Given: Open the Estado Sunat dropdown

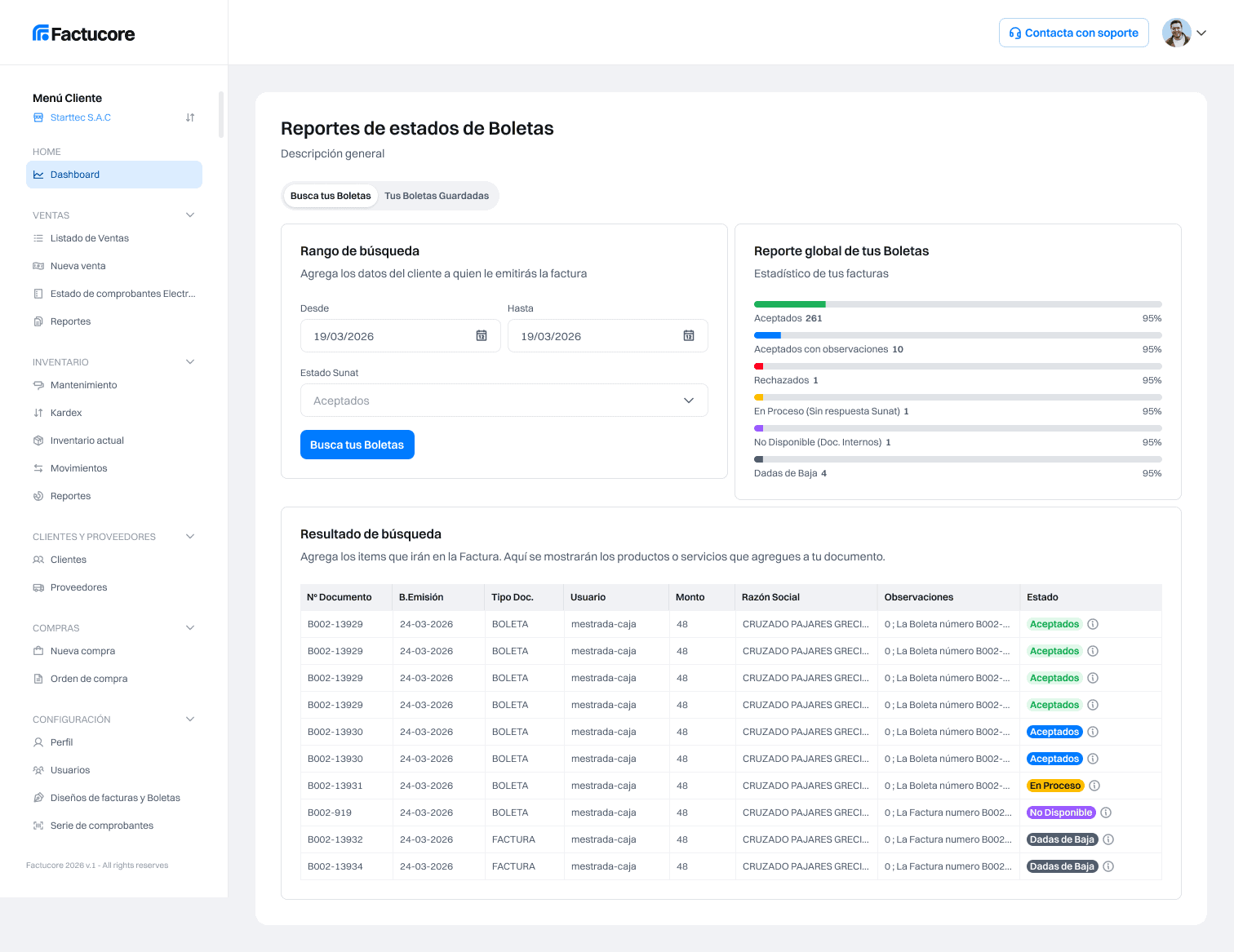Looking at the screenshot, I should click(504, 401).
